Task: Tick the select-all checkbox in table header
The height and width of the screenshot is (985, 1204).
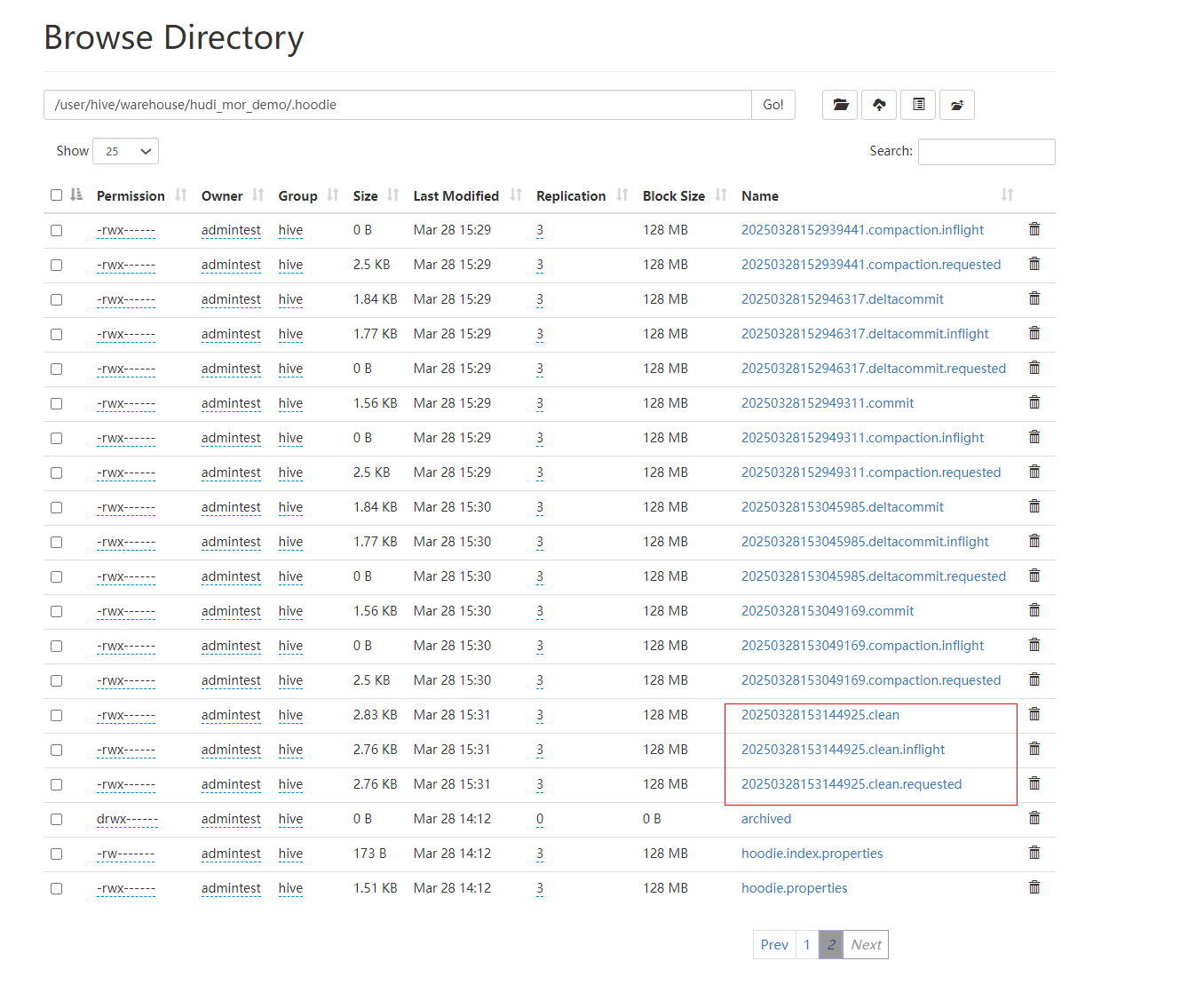Action: point(57,195)
